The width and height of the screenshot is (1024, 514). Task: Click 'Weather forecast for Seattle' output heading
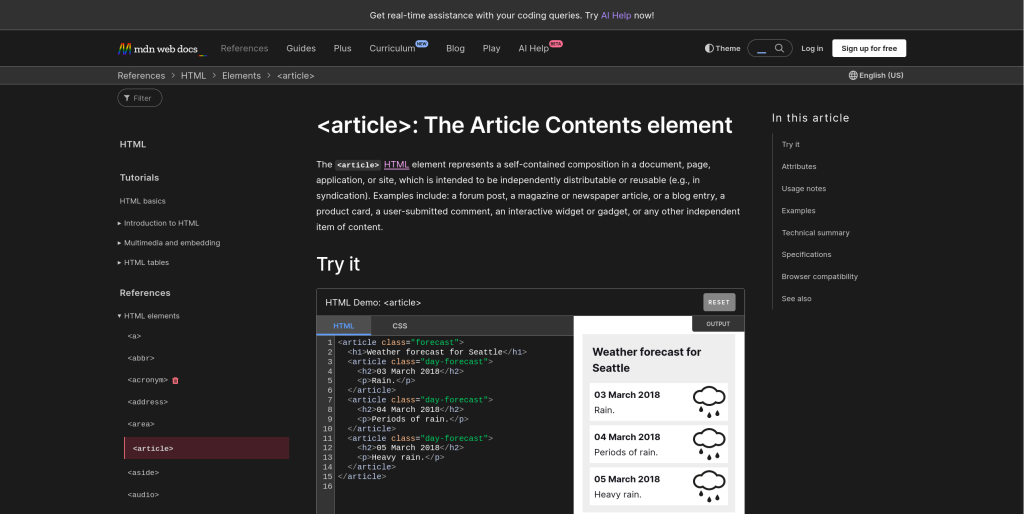coord(647,360)
